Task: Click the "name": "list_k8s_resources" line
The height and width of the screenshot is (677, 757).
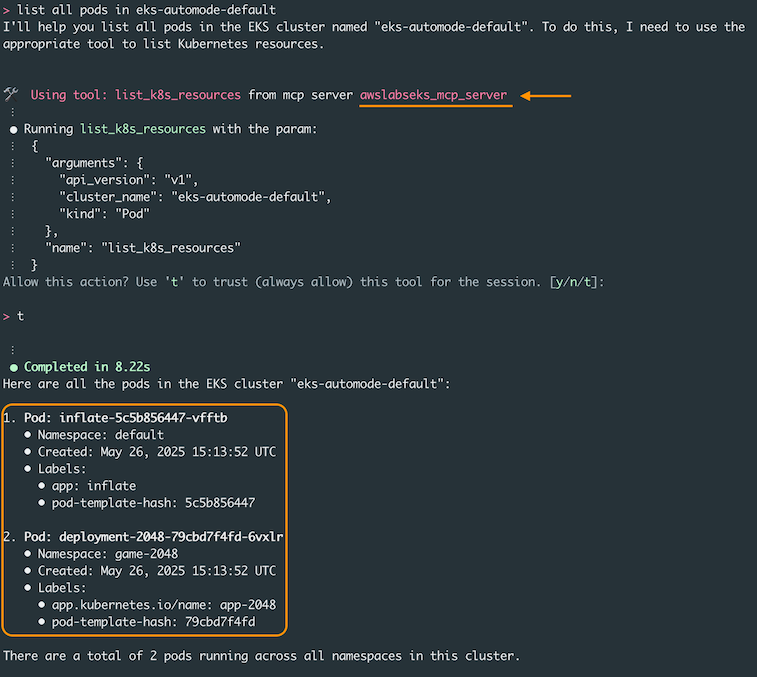Action: click(x=143, y=248)
